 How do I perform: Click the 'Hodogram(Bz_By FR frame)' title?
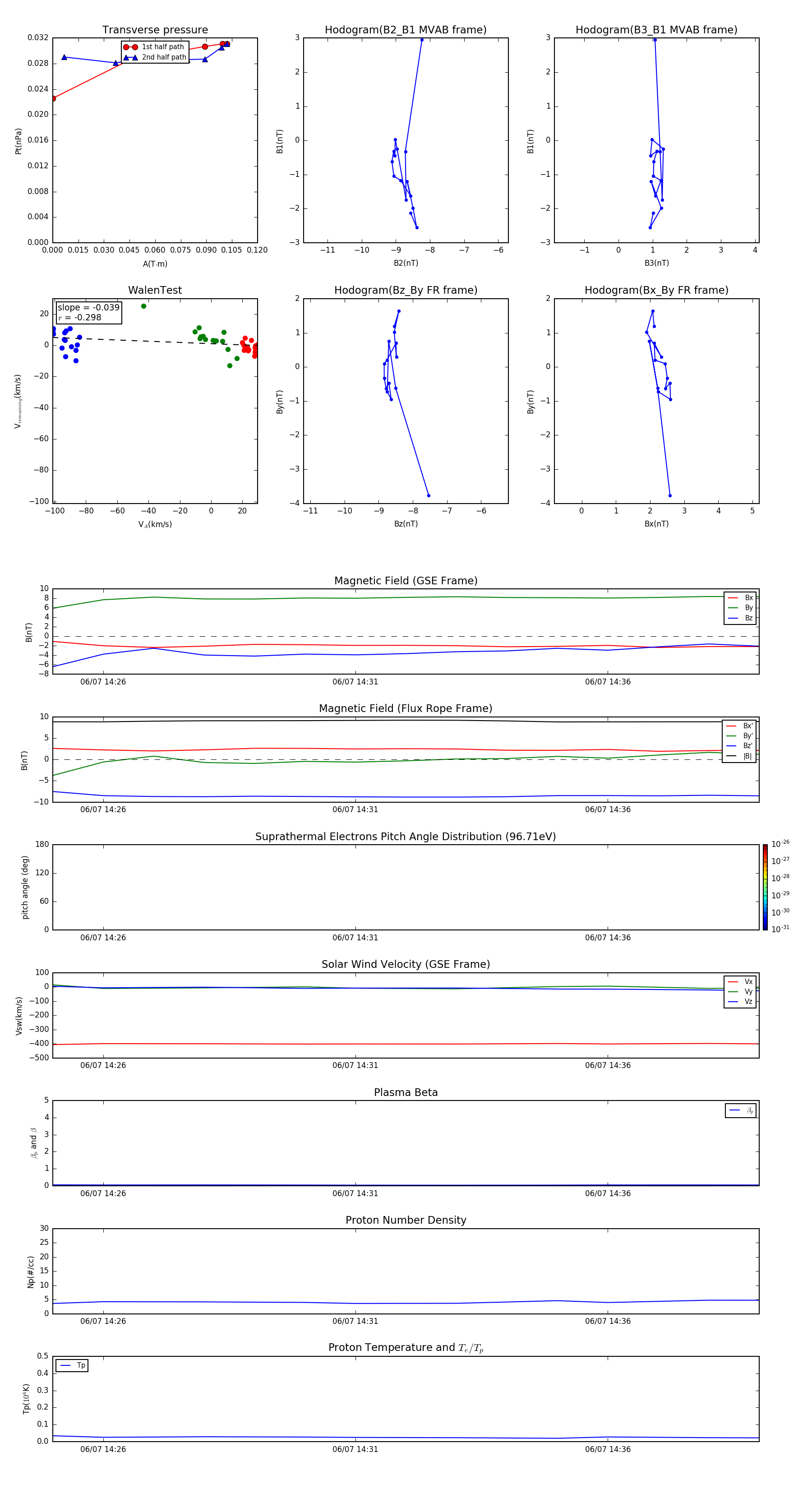tap(406, 290)
